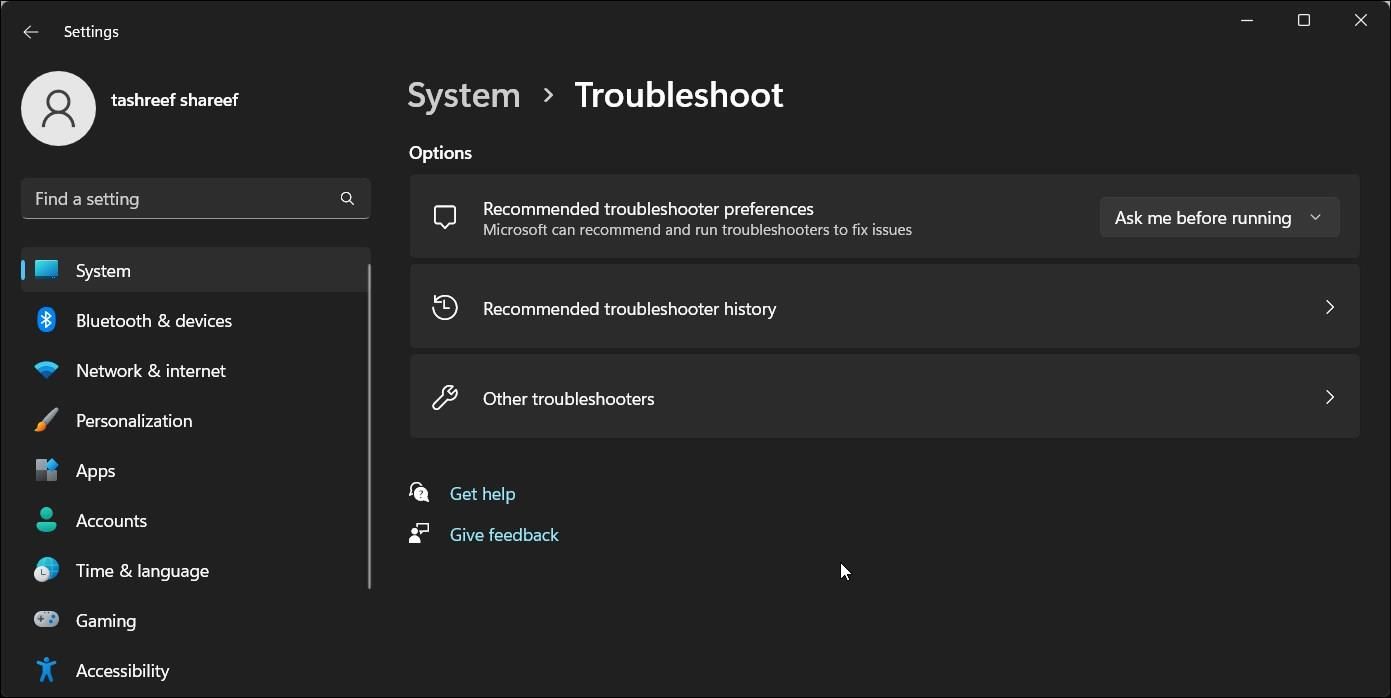Expand Other troubleshooters

click(884, 397)
